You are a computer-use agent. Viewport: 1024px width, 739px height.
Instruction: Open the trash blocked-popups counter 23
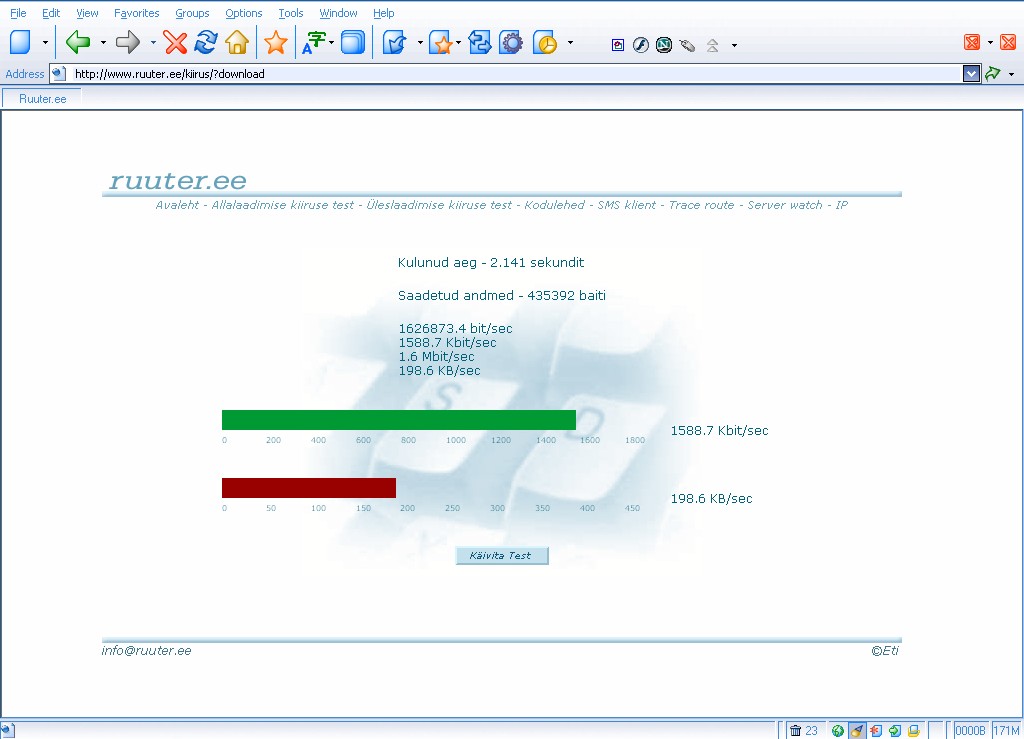click(x=803, y=731)
